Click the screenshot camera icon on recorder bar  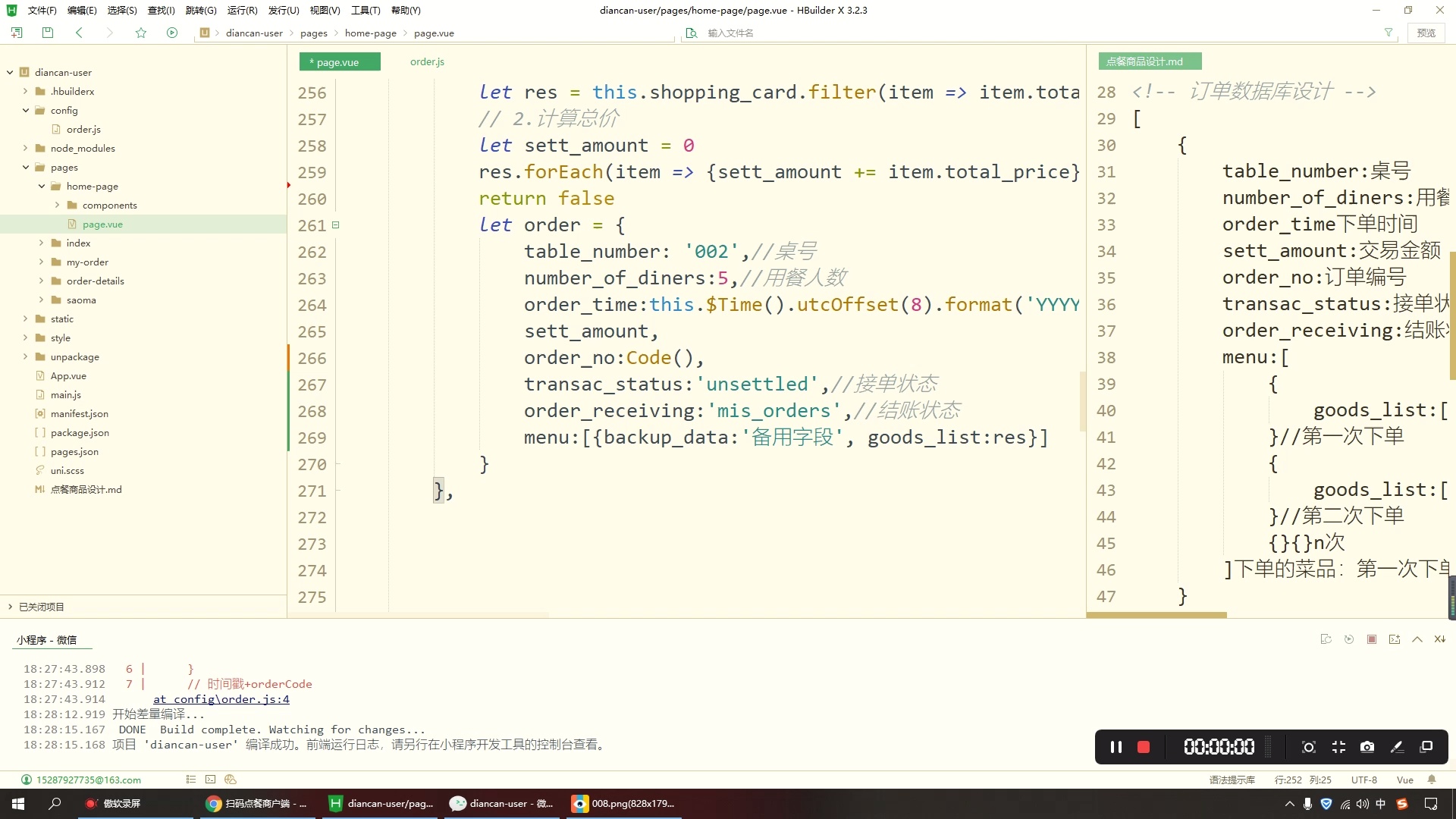coord(1367,747)
